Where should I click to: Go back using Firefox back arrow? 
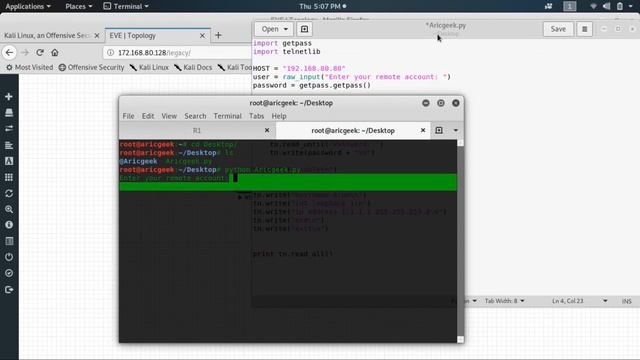(x=9, y=52)
